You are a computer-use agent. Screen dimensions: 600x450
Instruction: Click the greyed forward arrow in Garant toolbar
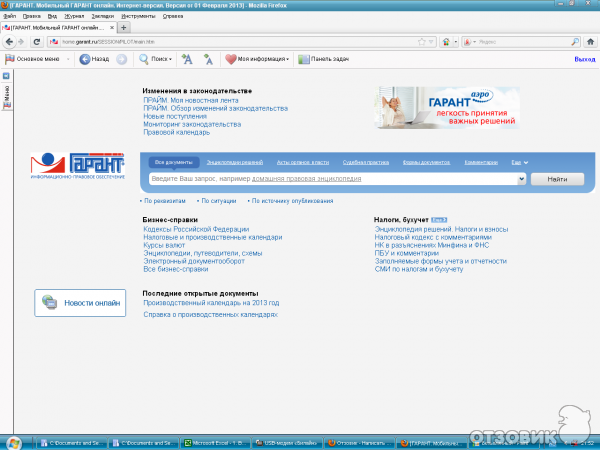pos(121,59)
